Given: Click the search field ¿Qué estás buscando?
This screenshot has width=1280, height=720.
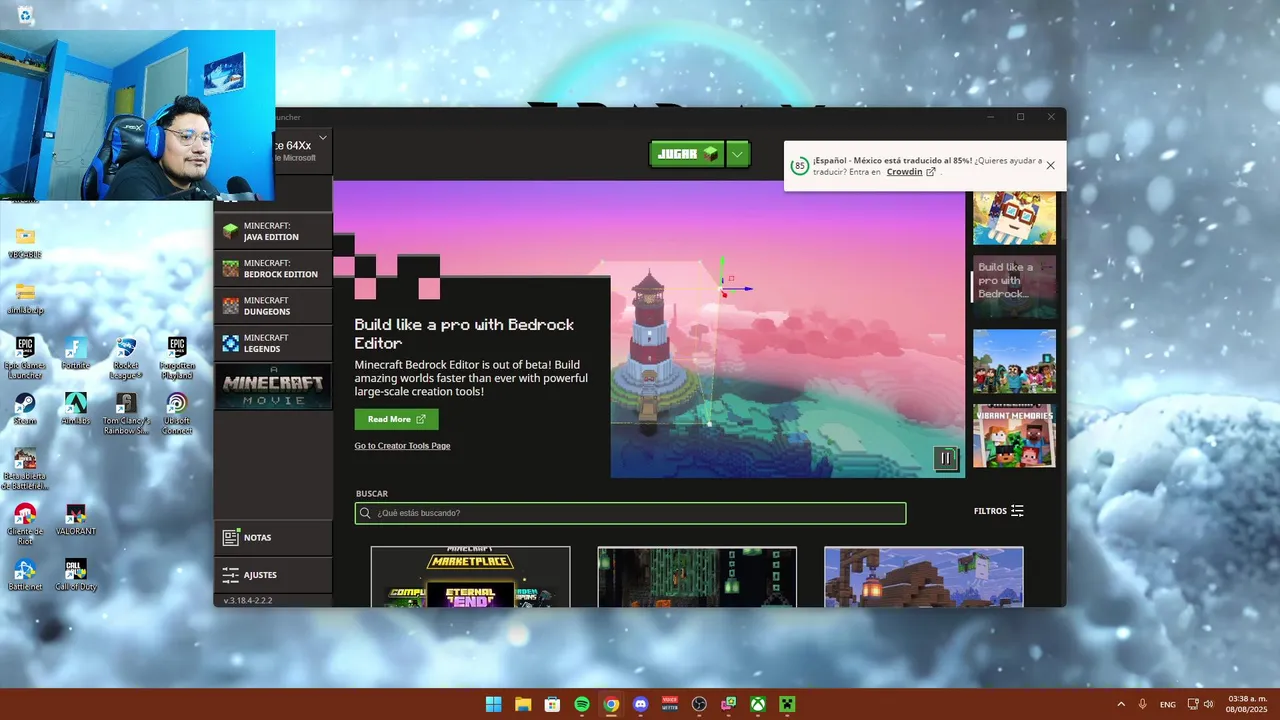Looking at the screenshot, I should (630, 513).
